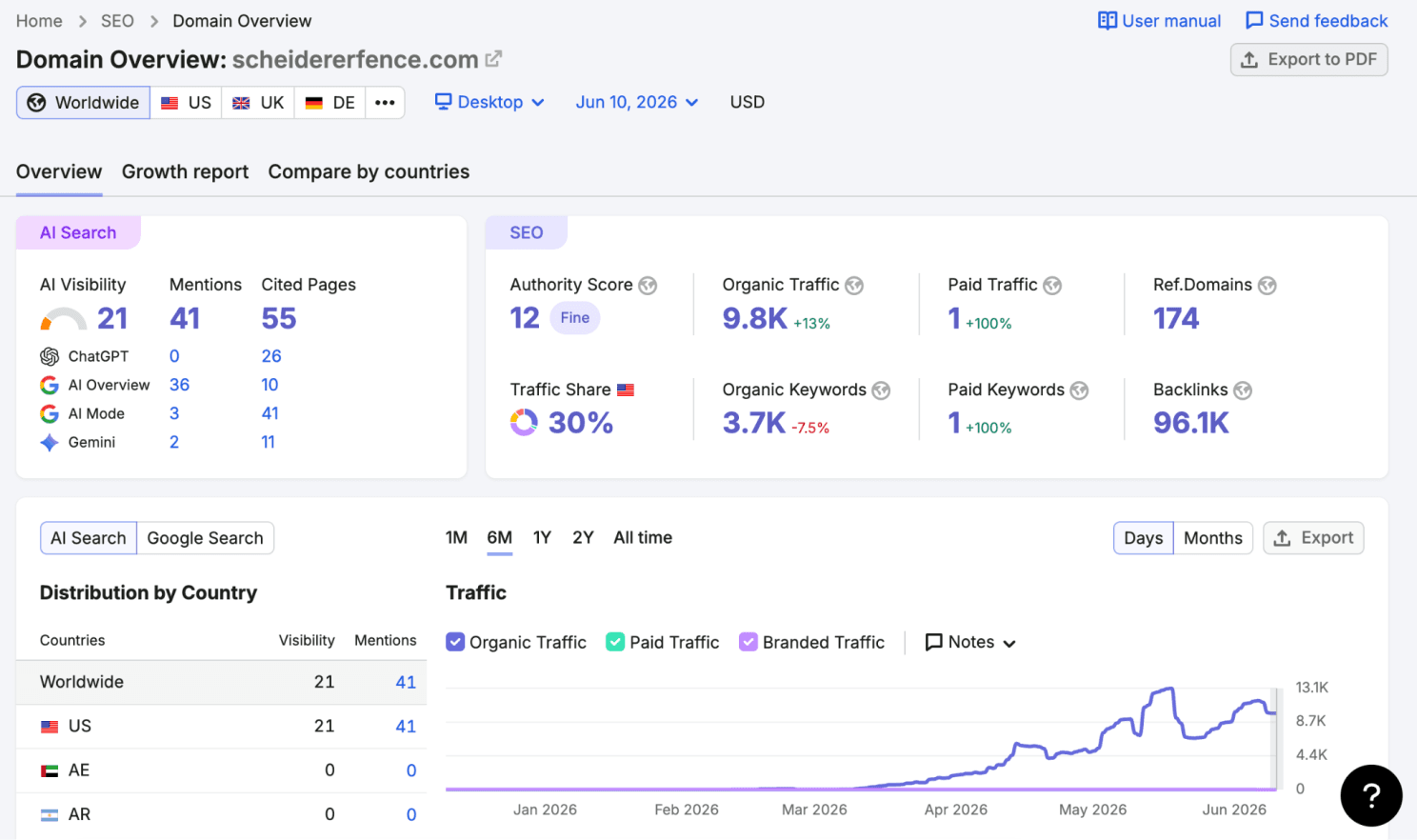The image size is (1417, 840).
Task: Go to the SEO breadcrumb link
Action: click(x=117, y=21)
